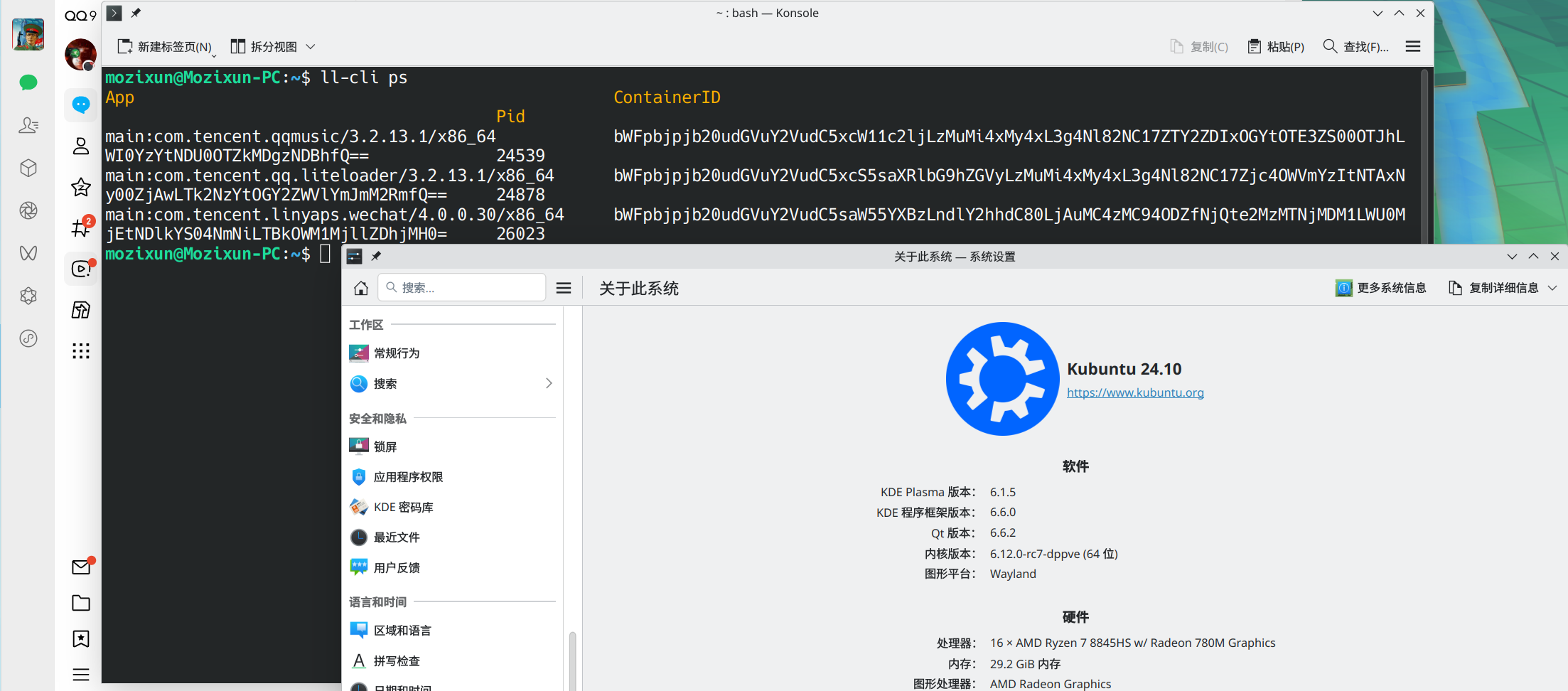Open the kubuntu.org link

[1135, 392]
